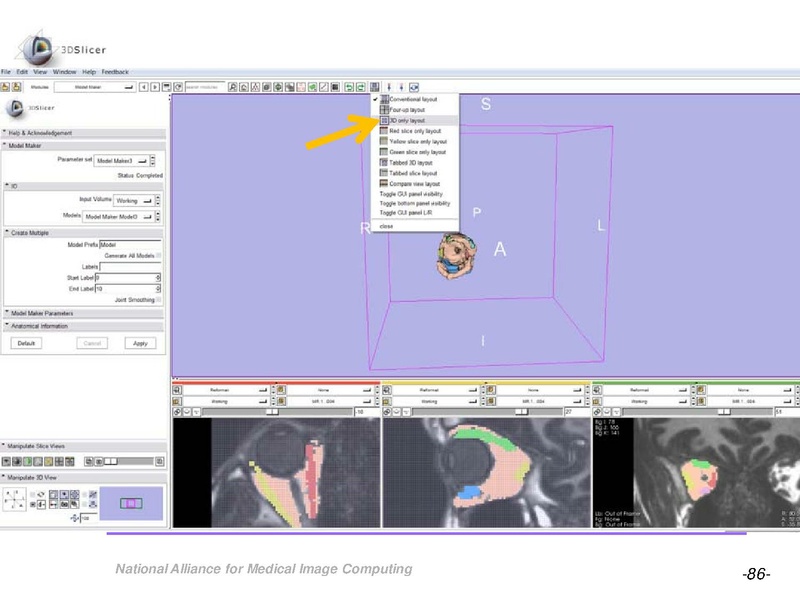The image size is (800, 600).
Task: Collapse Manipulate 3D View section
Action: tap(83, 478)
